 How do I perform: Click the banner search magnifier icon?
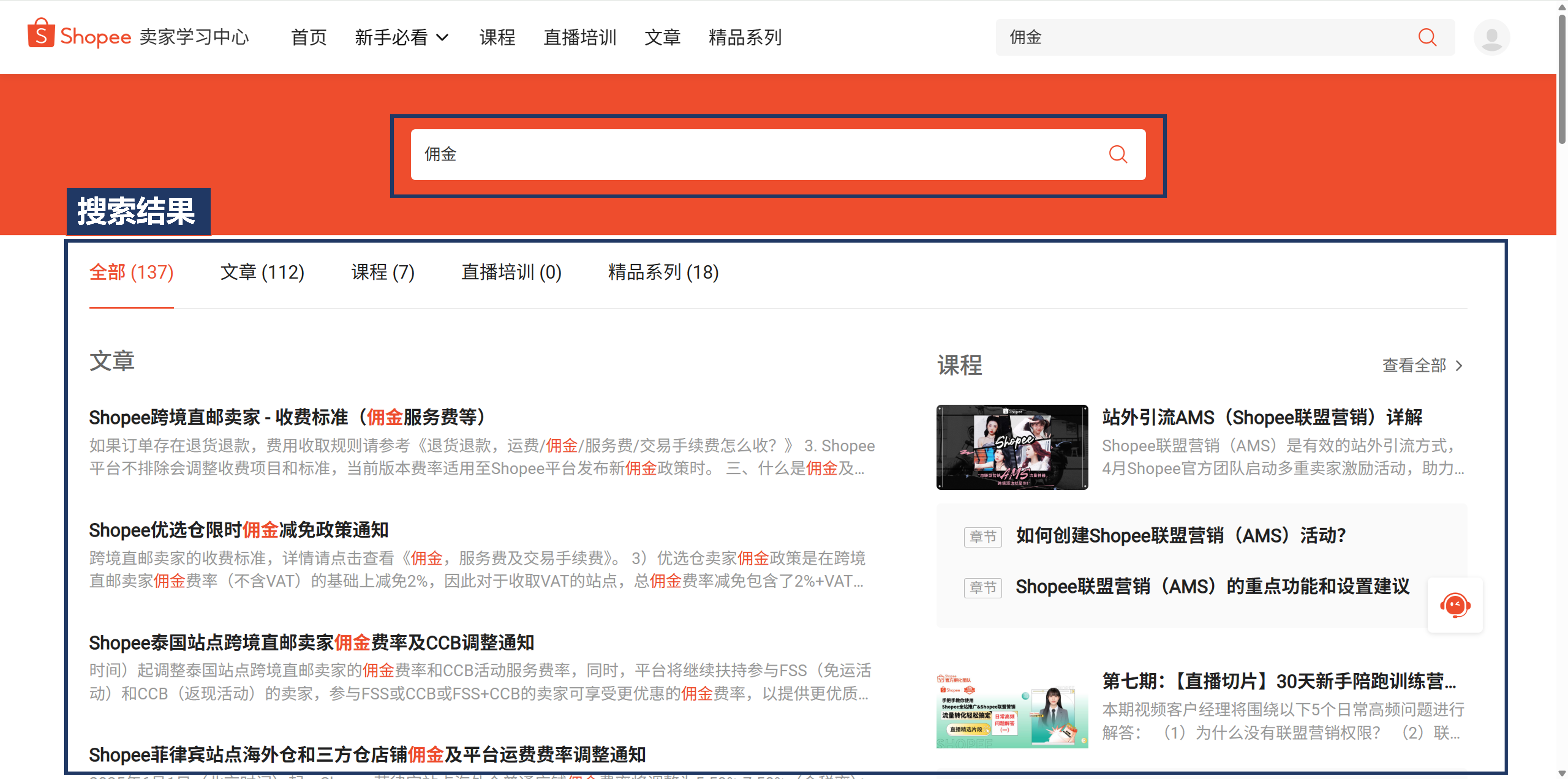pos(1118,154)
